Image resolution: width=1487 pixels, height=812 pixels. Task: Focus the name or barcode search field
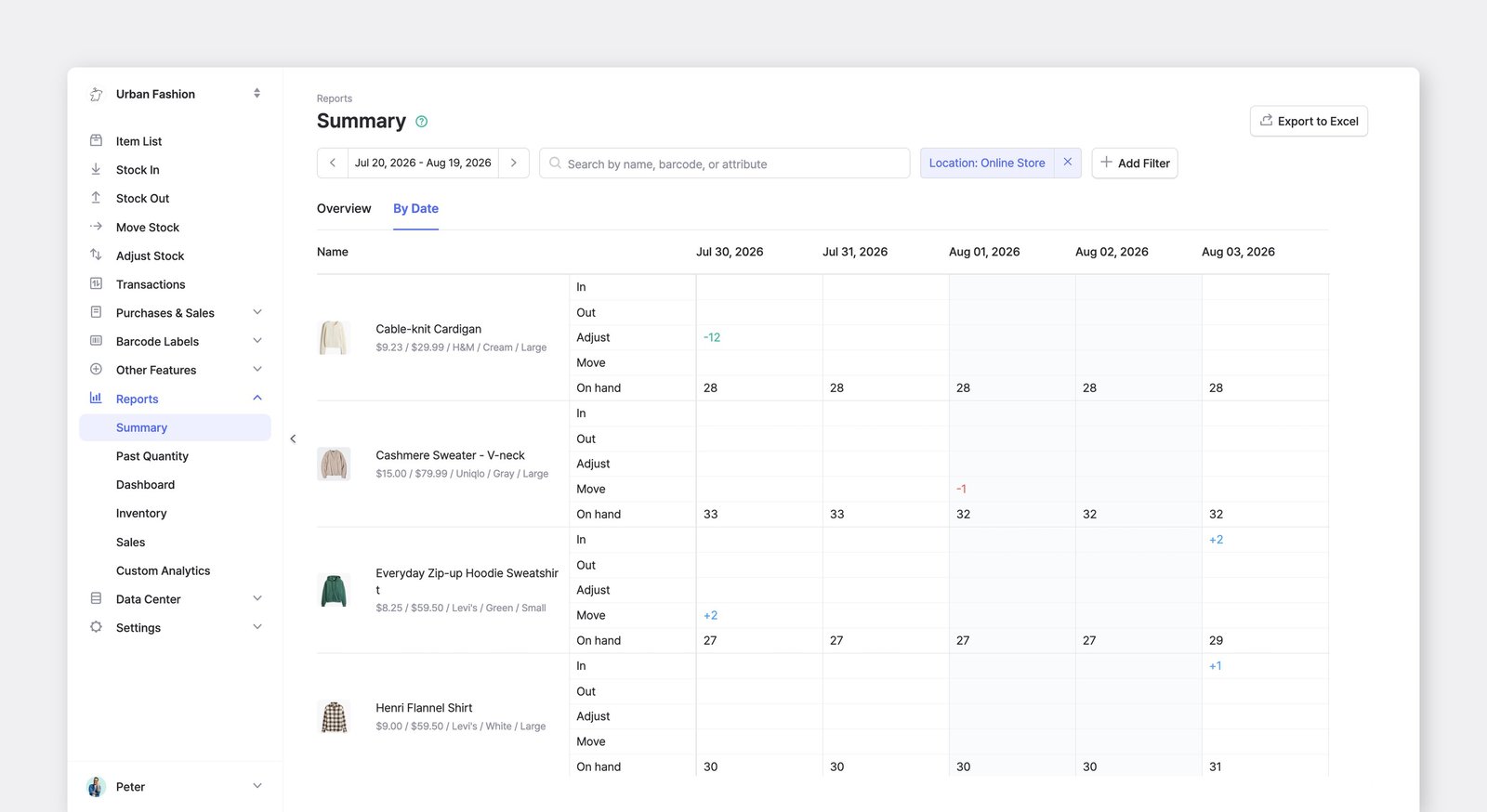[x=725, y=164]
